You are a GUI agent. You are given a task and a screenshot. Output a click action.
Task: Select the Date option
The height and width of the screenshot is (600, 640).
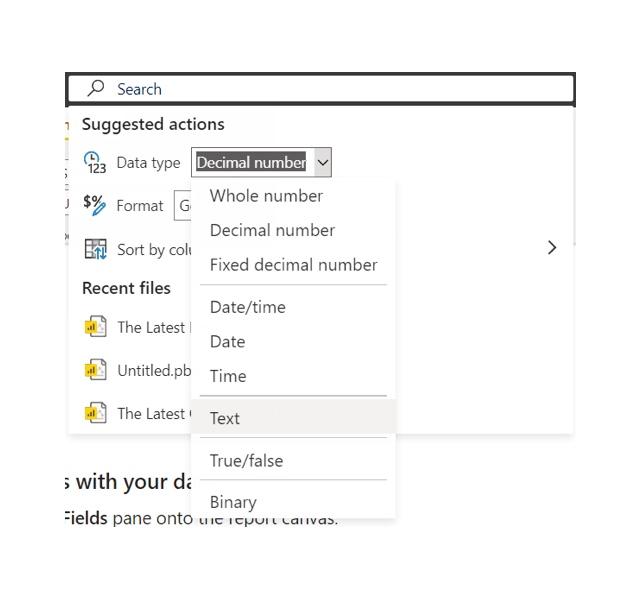coord(293,342)
